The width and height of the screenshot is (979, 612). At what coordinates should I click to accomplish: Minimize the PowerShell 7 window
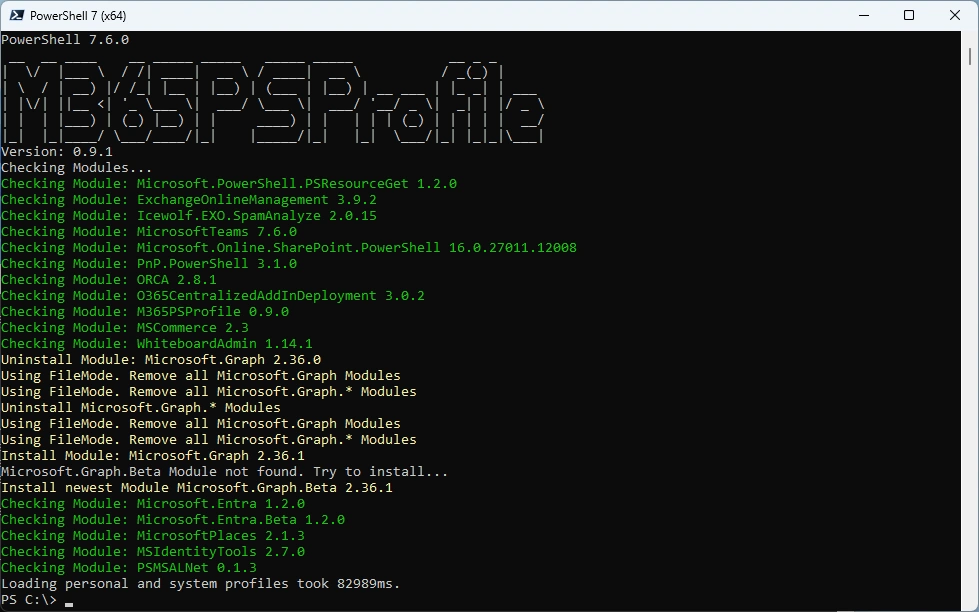[x=862, y=15]
